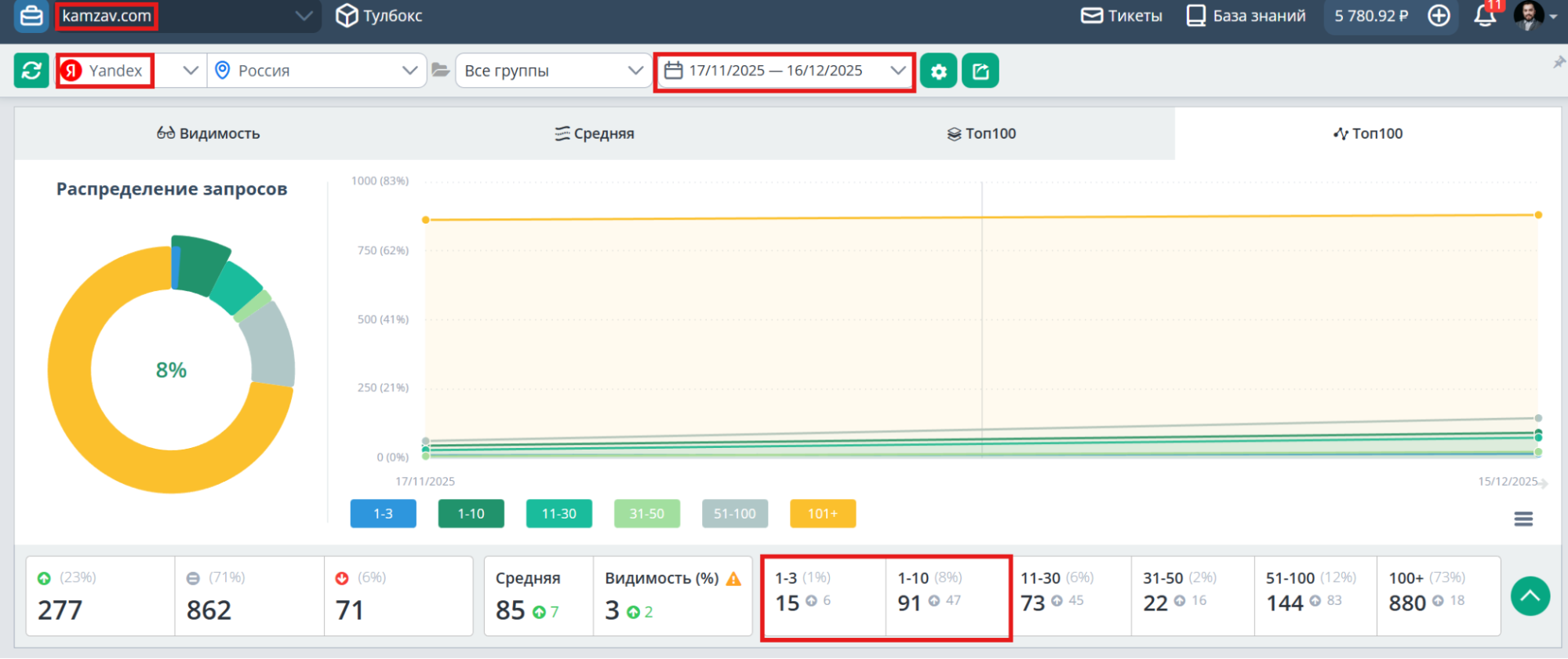Click the plus icon to add balance
The height and width of the screenshot is (659, 1568).
pyautogui.click(x=1439, y=16)
